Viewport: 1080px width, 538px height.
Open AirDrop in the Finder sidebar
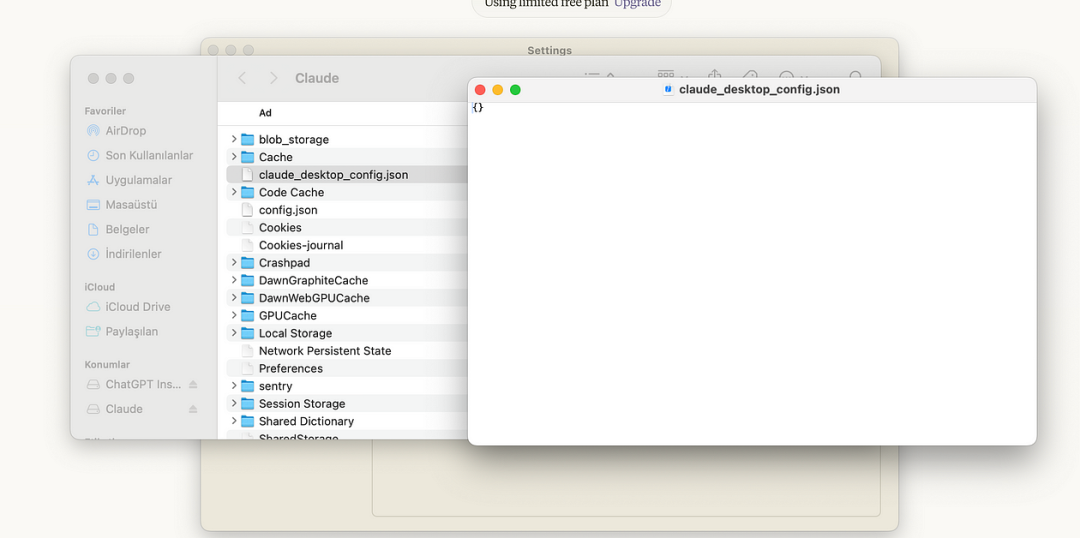[116, 131]
